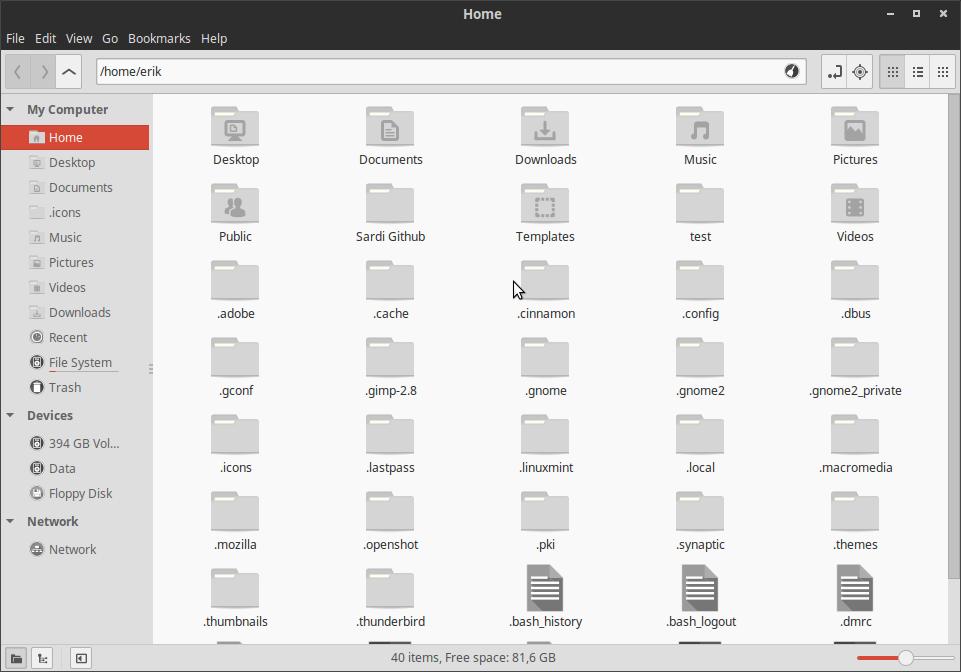Open Floppy Disk in the sidebar
The height and width of the screenshot is (672, 961).
[x=75, y=494]
